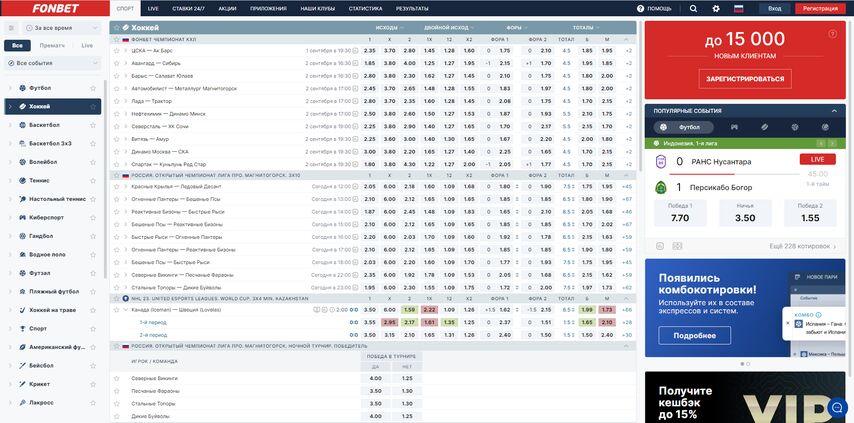The width and height of the screenshot is (854, 423).
Task: Open the Результаты tab
Action: click(412, 9)
